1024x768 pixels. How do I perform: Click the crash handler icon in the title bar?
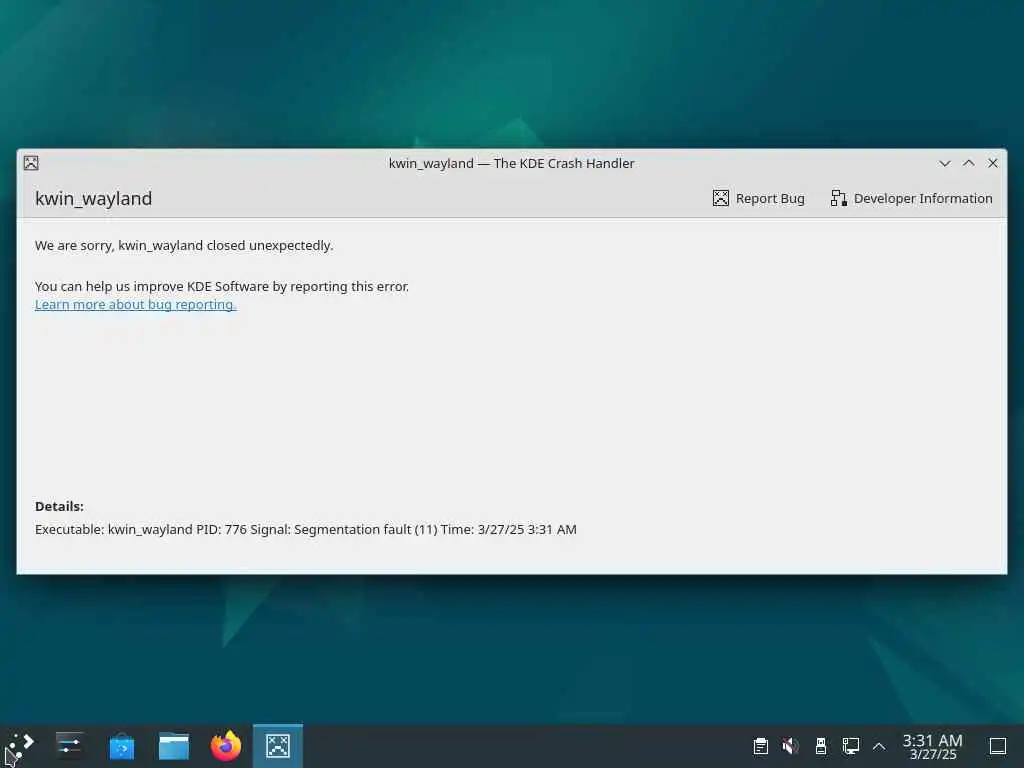(x=31, y=163)
